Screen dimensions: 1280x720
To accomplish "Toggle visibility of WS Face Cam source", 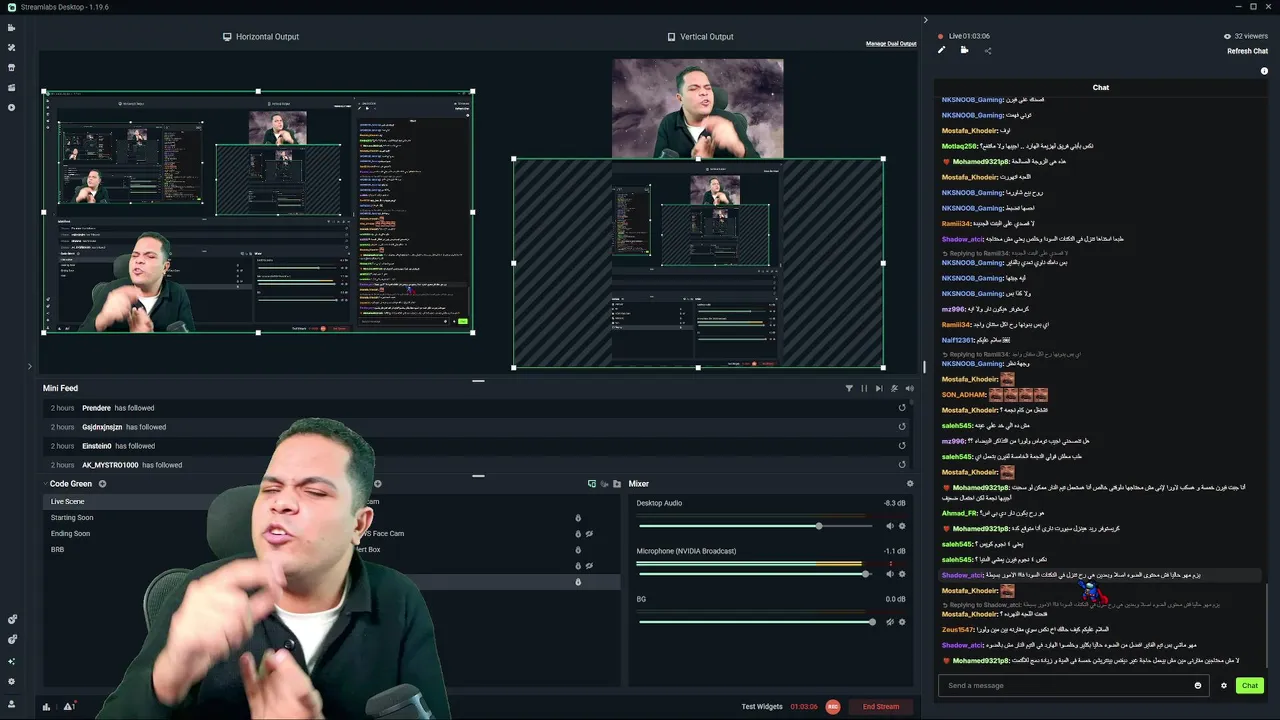I will [x=589, y=534].
